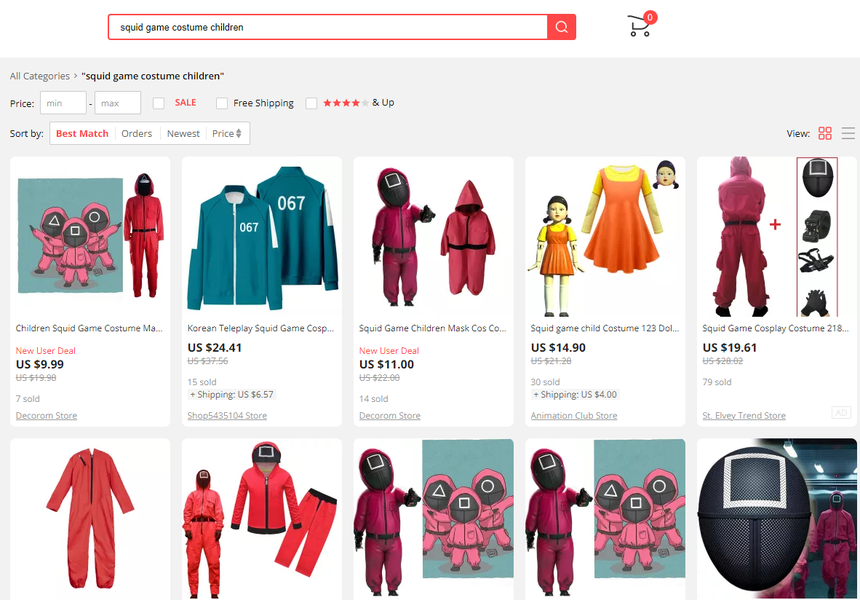Viewport: 860px width, 600px height.
Task: Open the orange doll dress product image
Action: (x=605, y=237)
